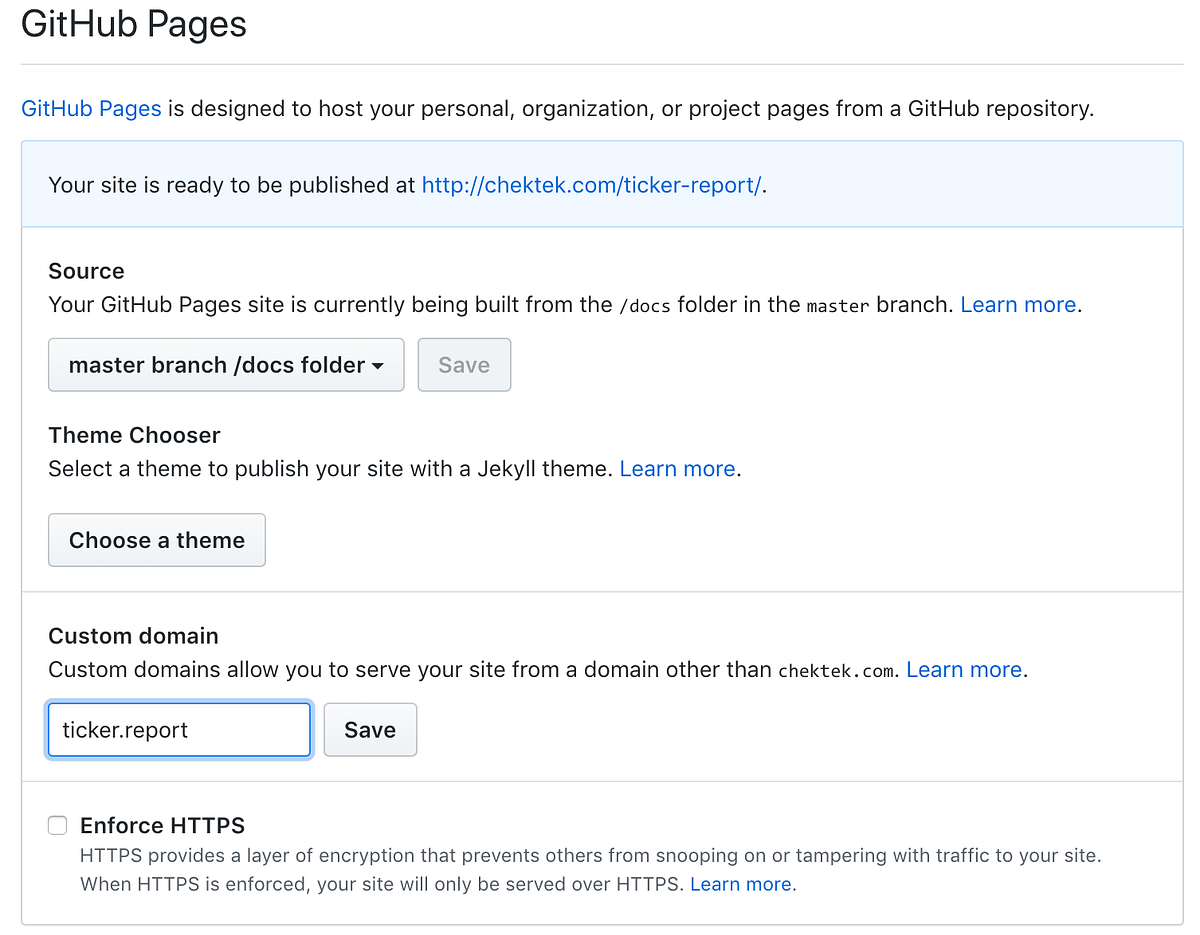Click the GitHub Pages page heading
This screenshot has height=935, width=1200.
134,24
